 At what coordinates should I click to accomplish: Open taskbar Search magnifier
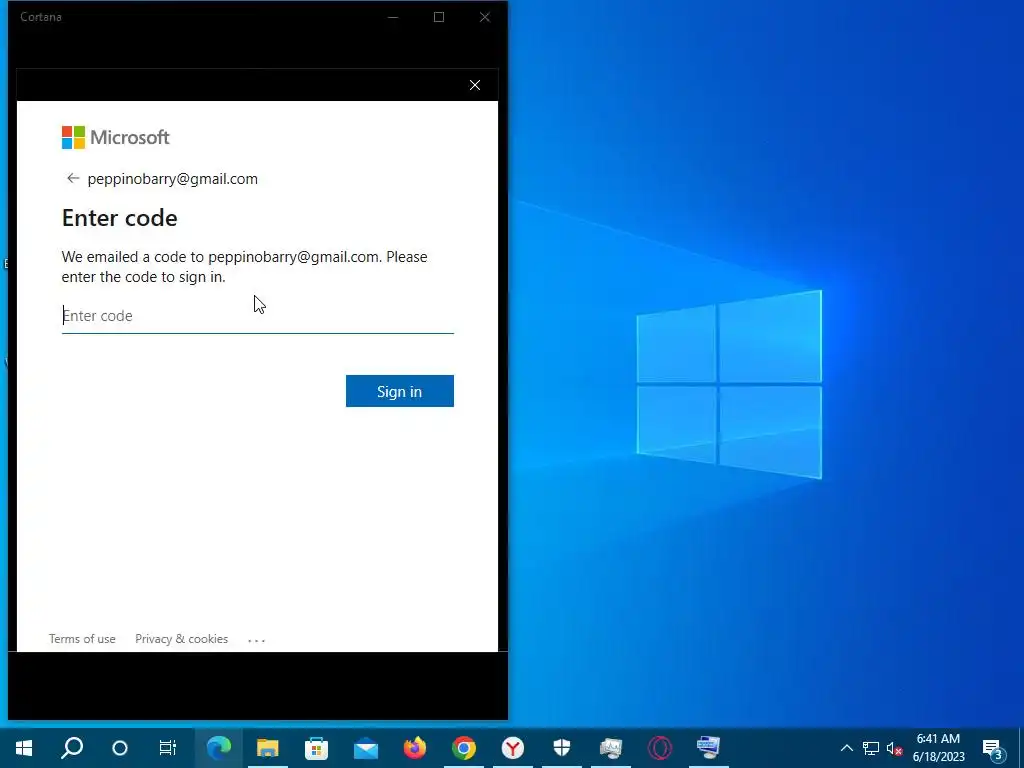coord(72,748)
